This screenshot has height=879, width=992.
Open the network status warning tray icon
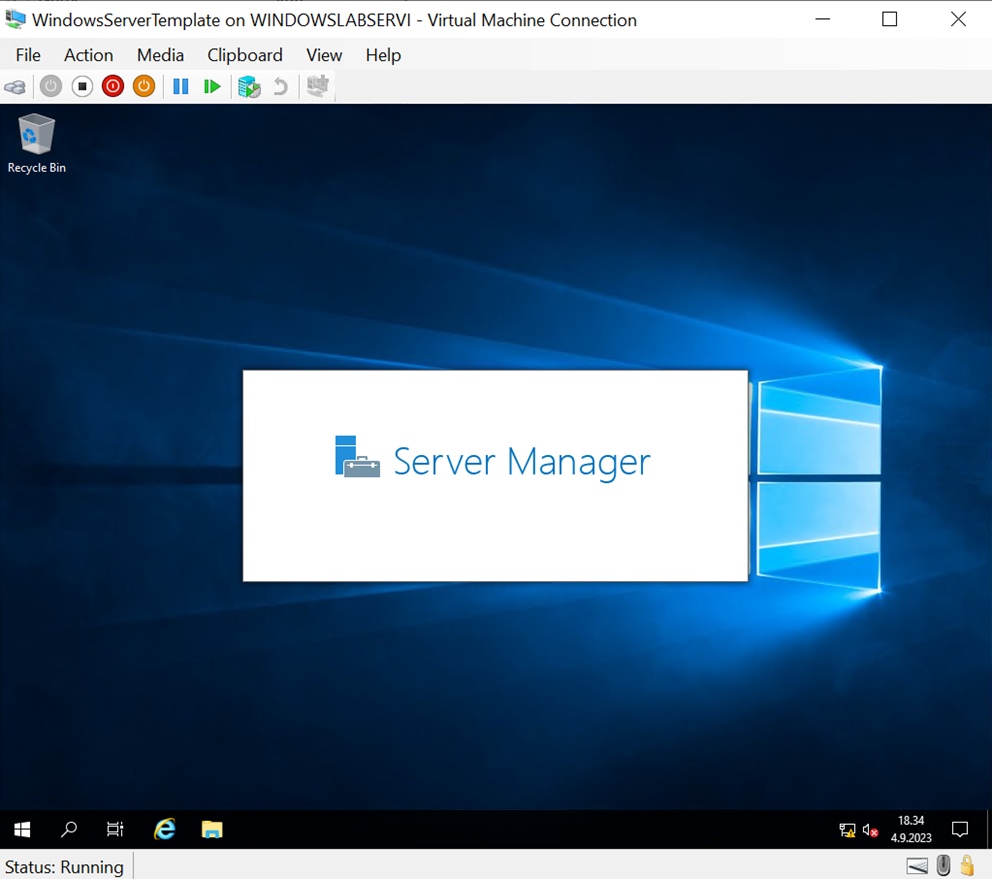point(847,829)
